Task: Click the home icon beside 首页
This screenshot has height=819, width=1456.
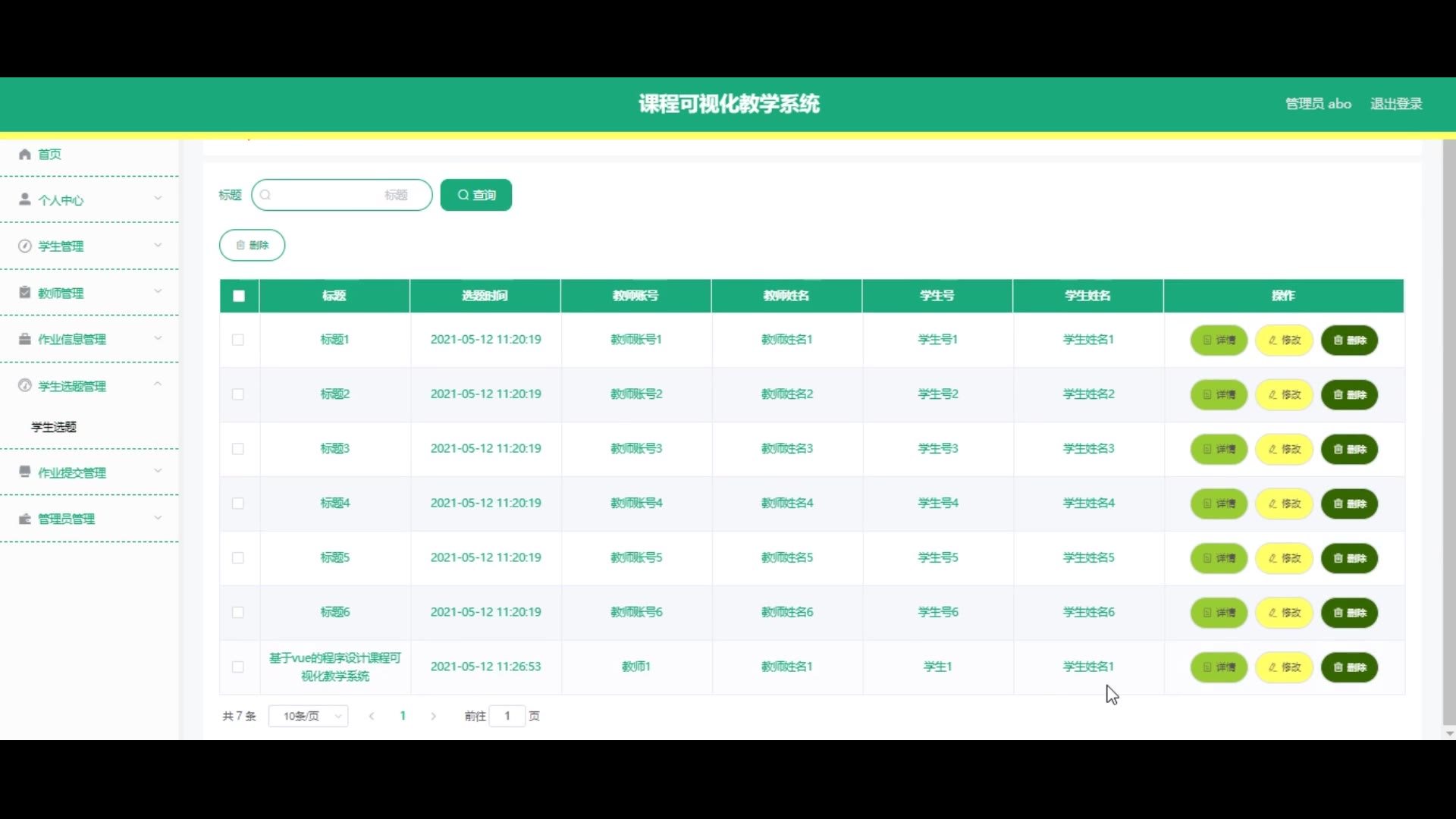Action: coord(25,155)
